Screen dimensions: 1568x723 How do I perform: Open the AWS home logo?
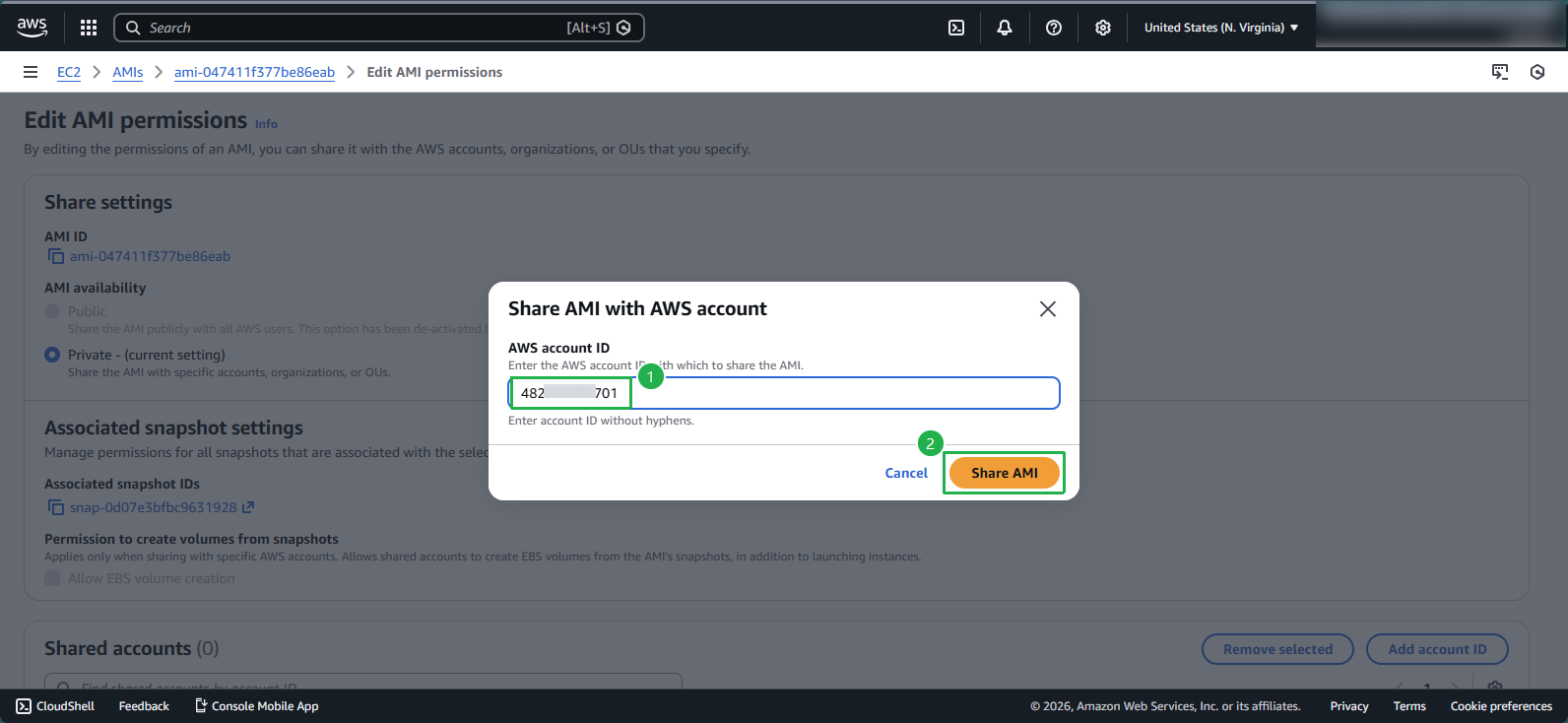[x=32, y=28]
